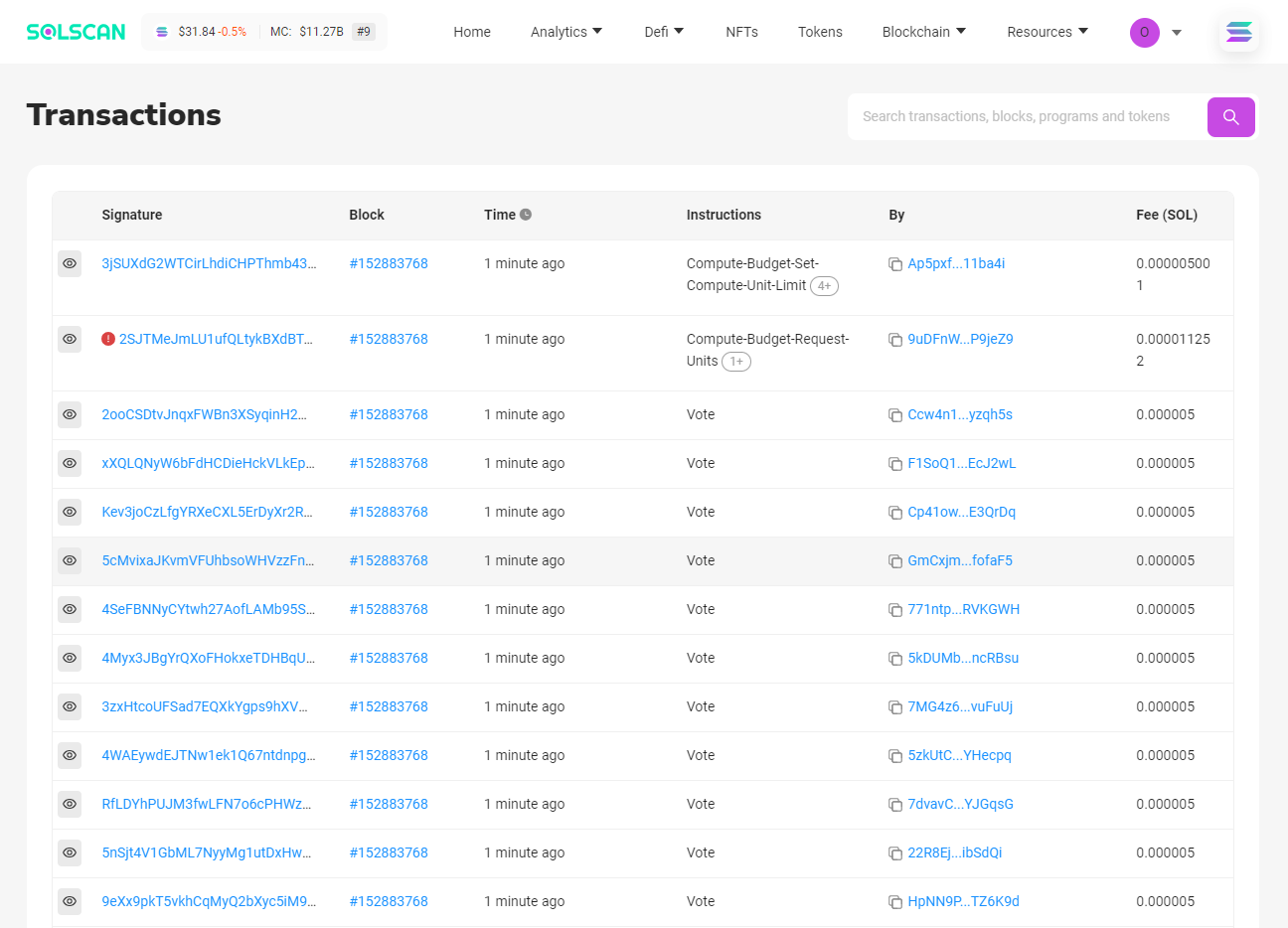Toggle eye preview for failed 2SJTMeJmLU1 transaction
Viewport: 1288px width, 928px height.
tap(70, 340)
